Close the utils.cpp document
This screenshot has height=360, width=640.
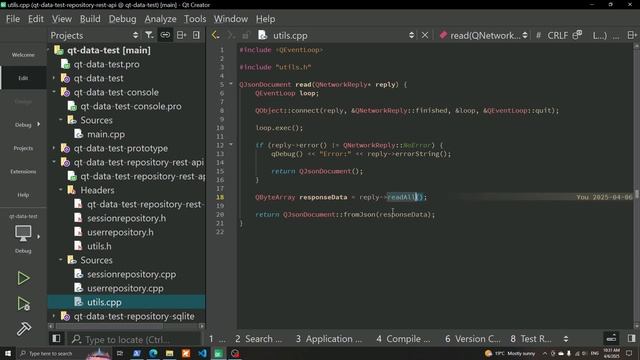coord(425,35)
